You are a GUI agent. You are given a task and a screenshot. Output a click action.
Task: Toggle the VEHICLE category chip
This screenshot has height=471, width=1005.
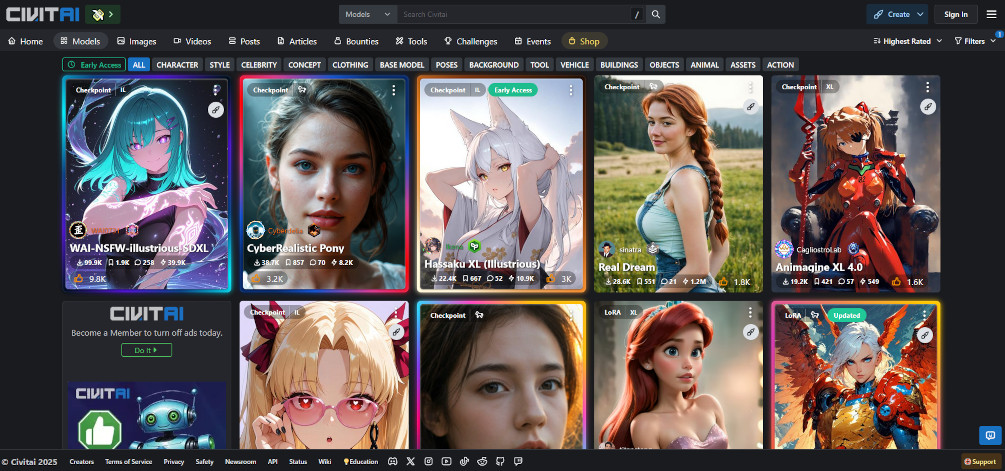coord(574,65)
